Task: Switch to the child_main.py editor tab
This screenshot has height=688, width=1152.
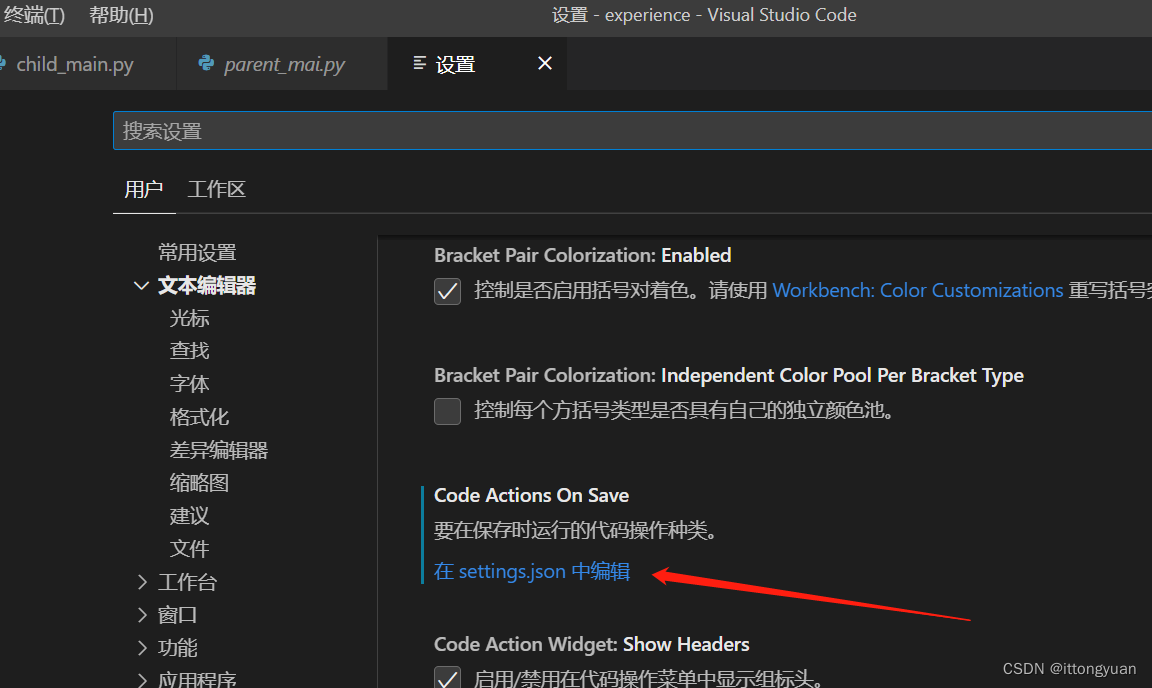Action: (x=75, y=65)
